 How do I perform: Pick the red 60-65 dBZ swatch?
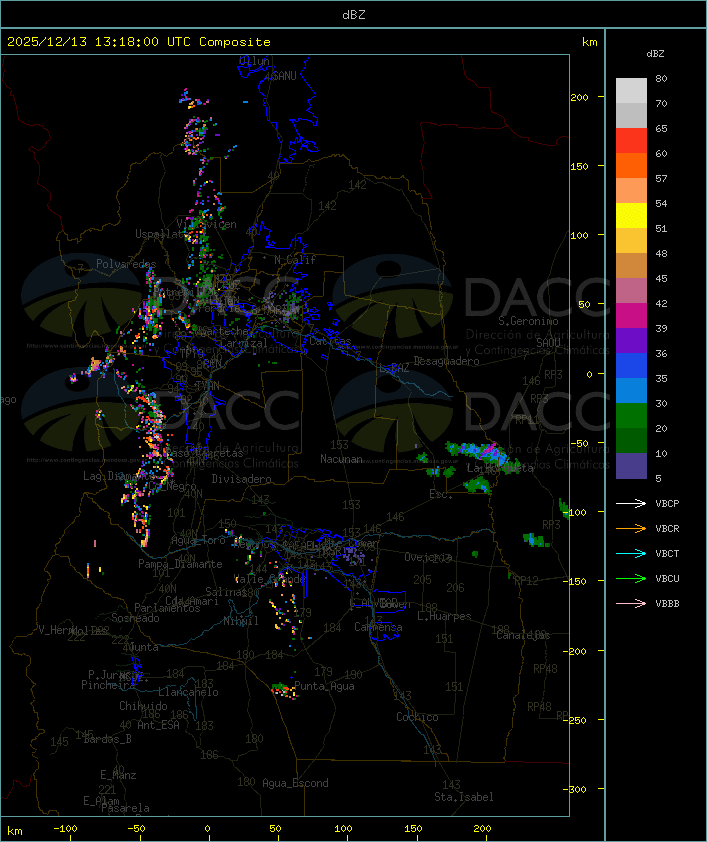pos(631,141)
